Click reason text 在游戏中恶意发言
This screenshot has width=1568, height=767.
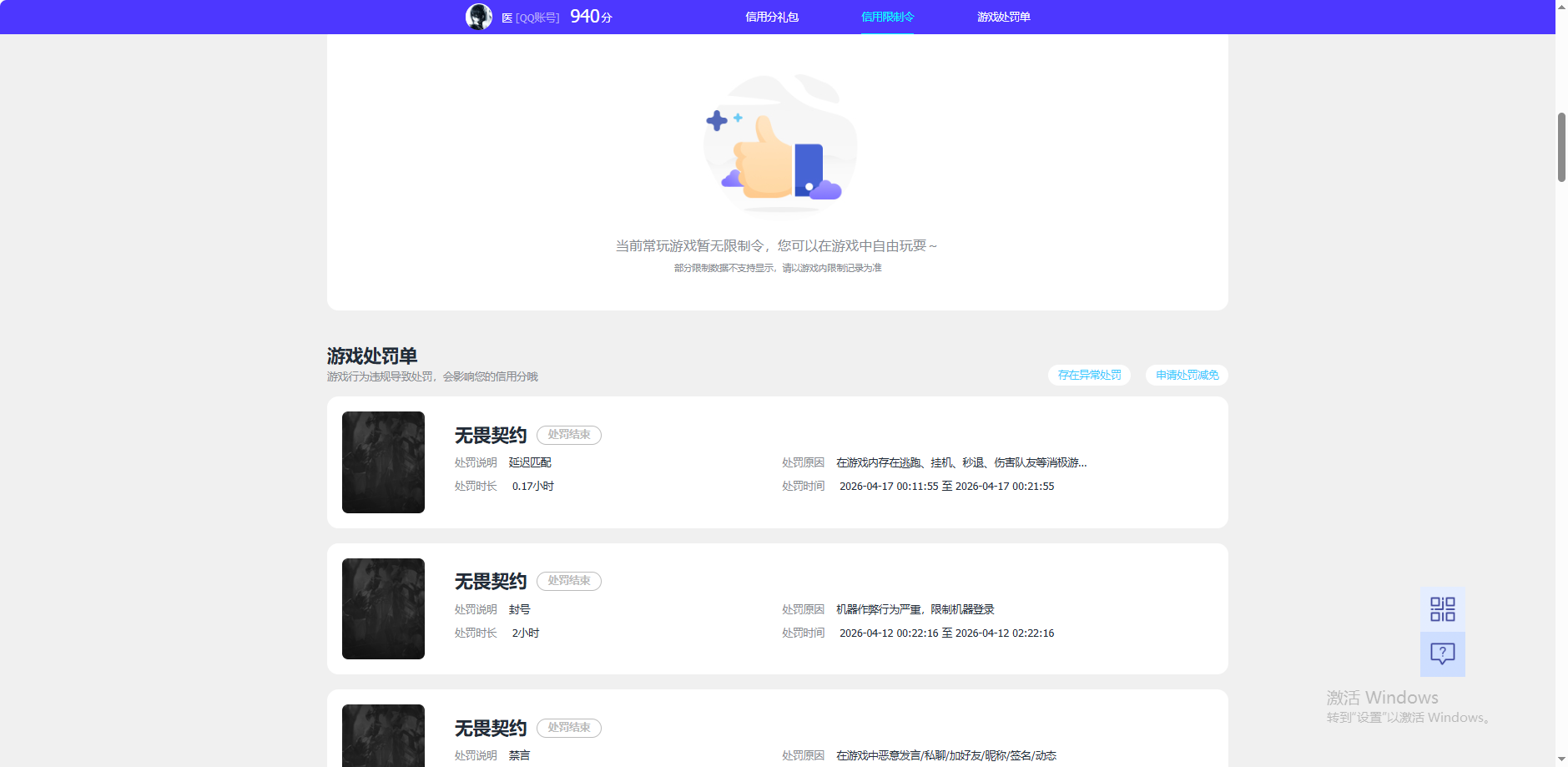coord(946,755)
